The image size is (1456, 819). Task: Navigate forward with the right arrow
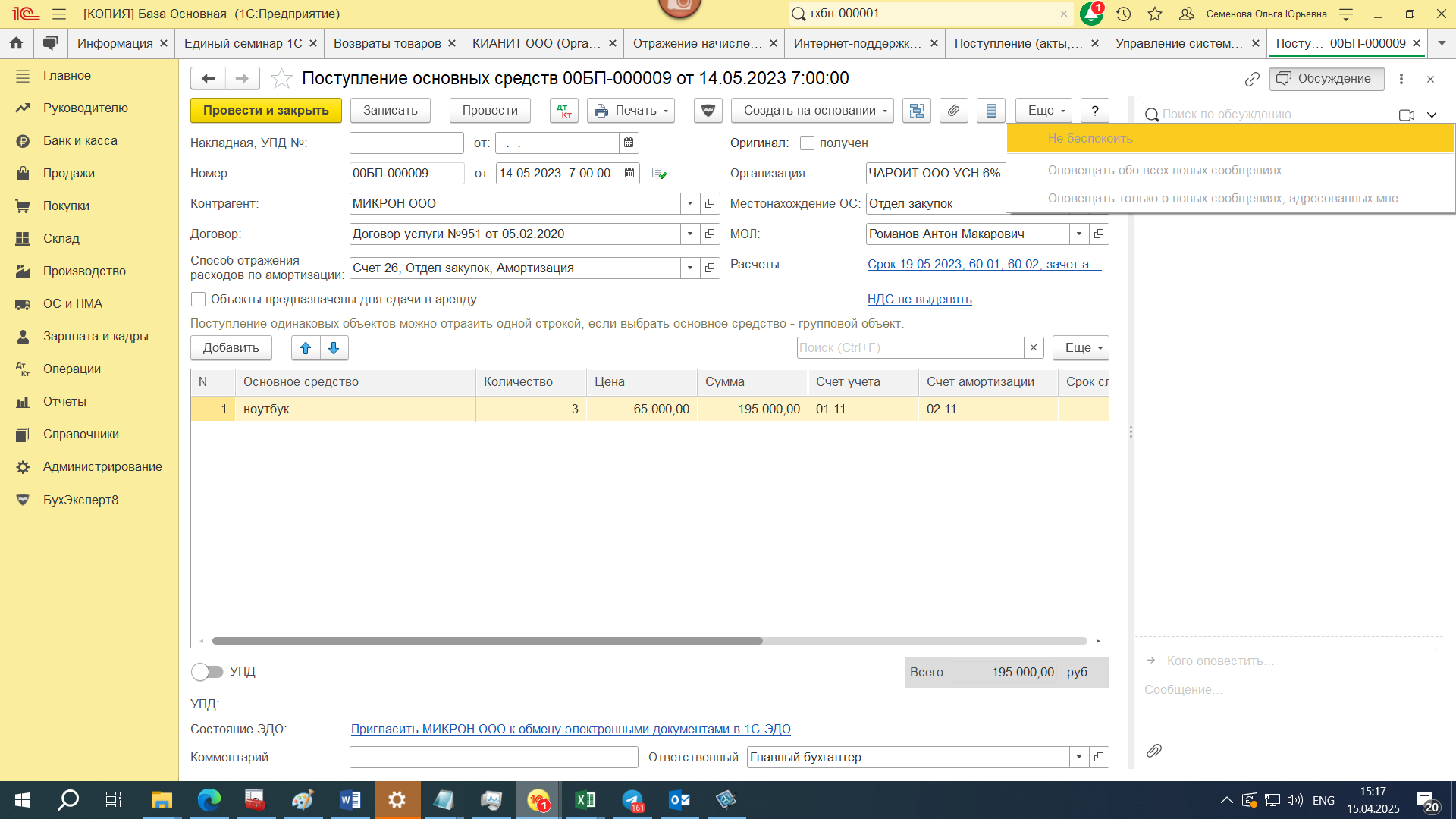click(242, 78)
